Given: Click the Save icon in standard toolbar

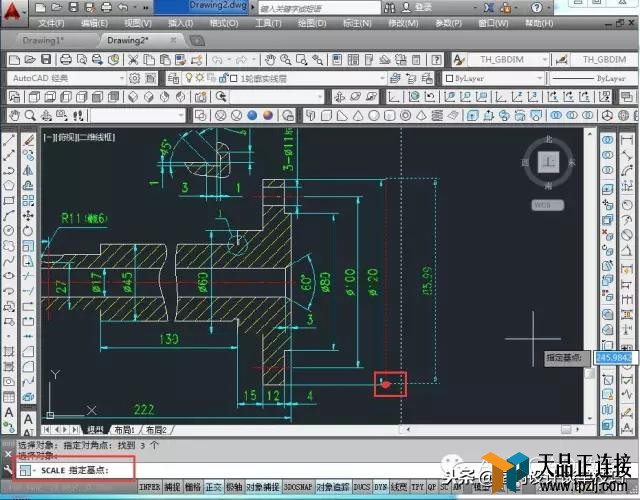Looking at the screenshot, I should pyautogui.click(x=46, y=60).
